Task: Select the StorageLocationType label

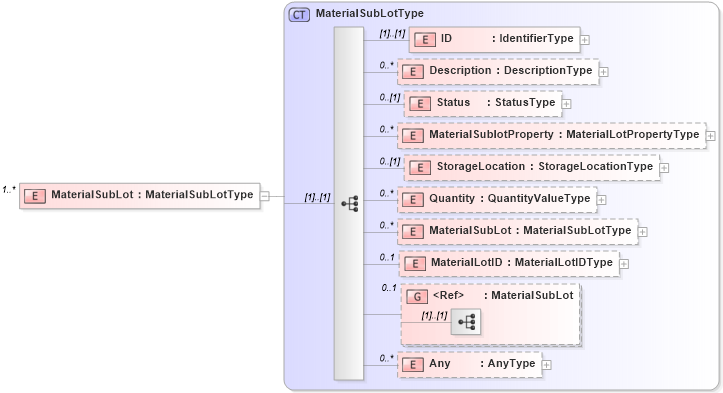Action: [596, 166]
